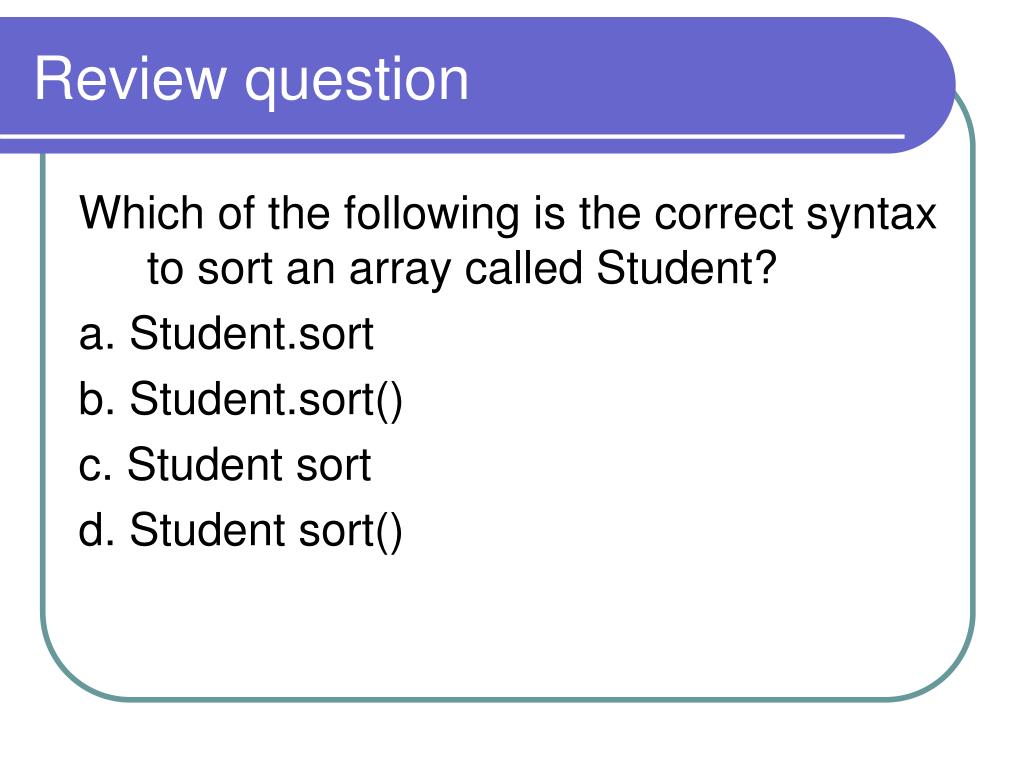The width and height of the screenshot is (1024, 768).
Task: Select answer option a. Student.sort
Action: (226, 333)
